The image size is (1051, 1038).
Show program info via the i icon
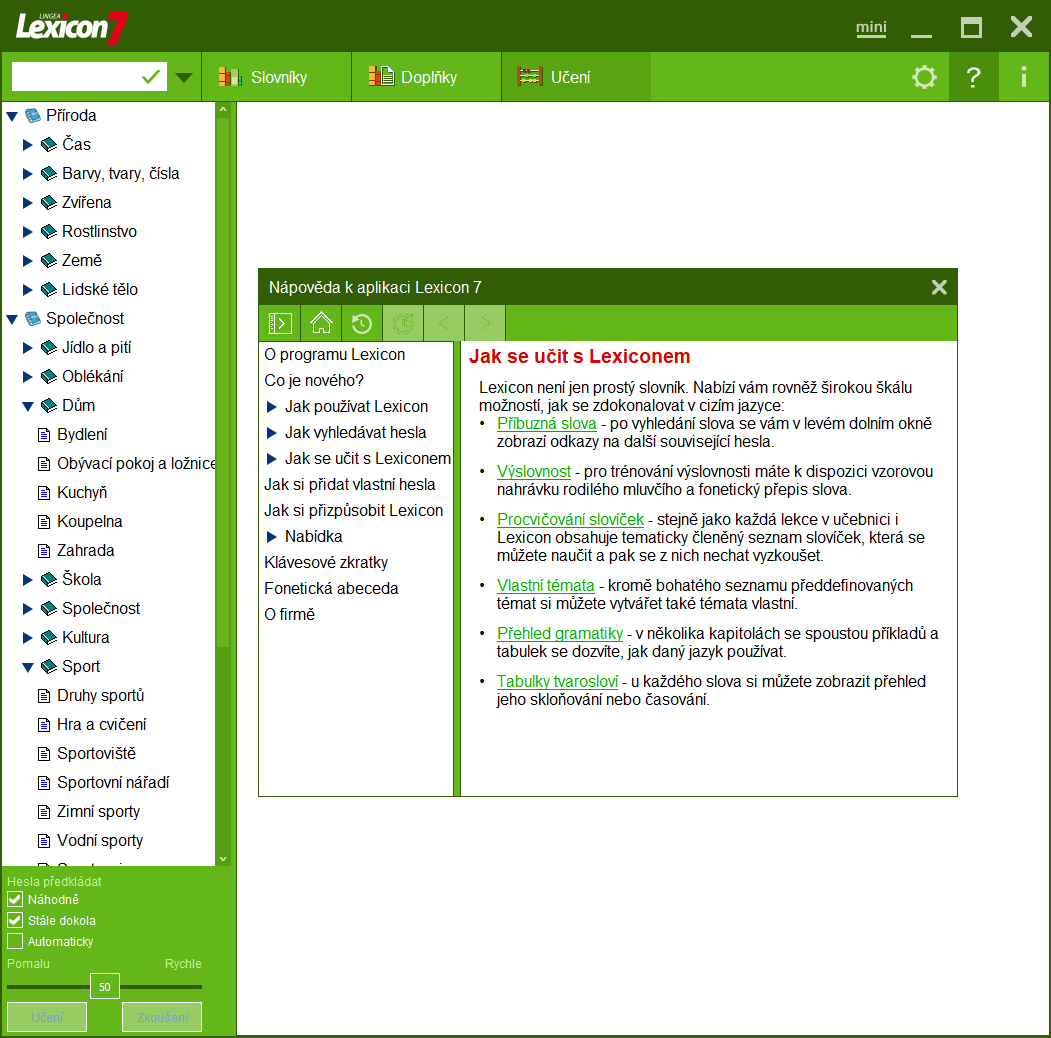pos(1024,77)
